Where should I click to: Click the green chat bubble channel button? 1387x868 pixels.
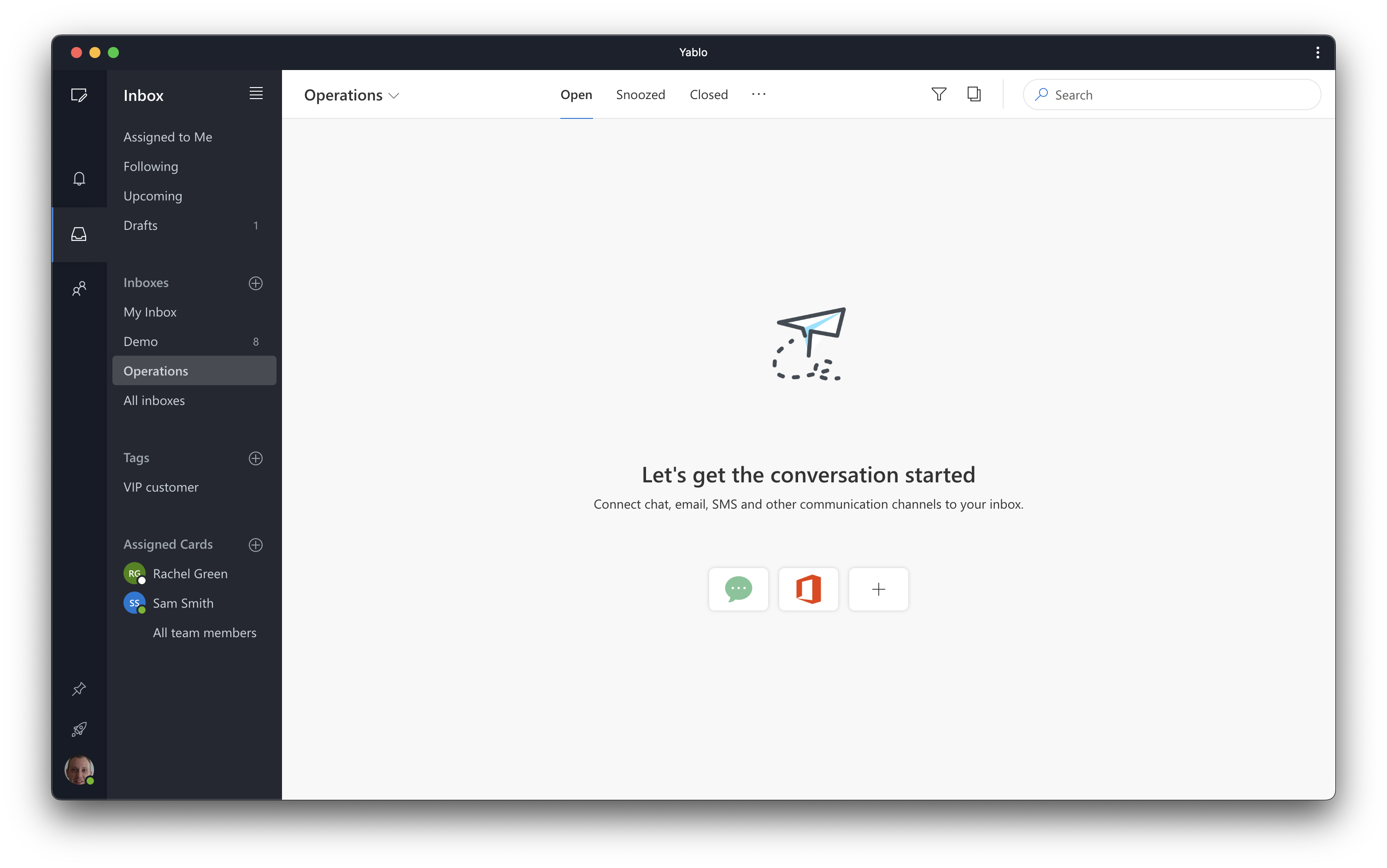click(x=738, y=588)
